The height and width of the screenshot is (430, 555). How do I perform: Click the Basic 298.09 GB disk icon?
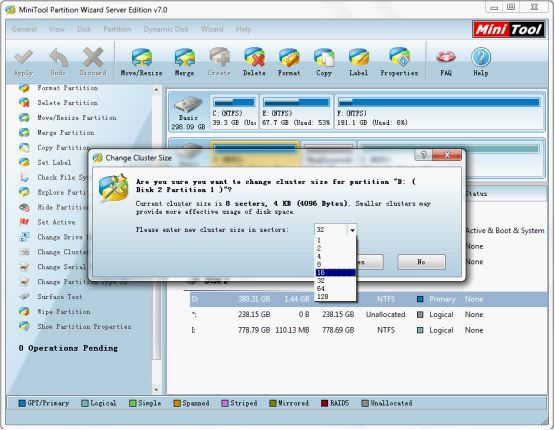coord(188,105)
